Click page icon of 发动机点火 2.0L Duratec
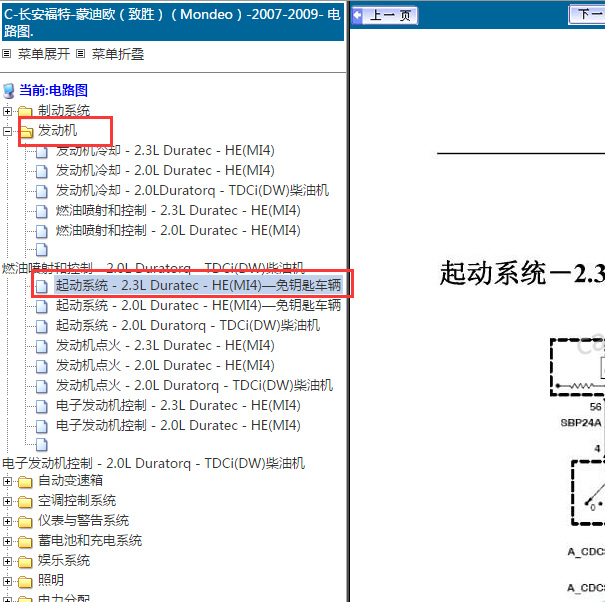The image size is (605, 602). (42, 366)
